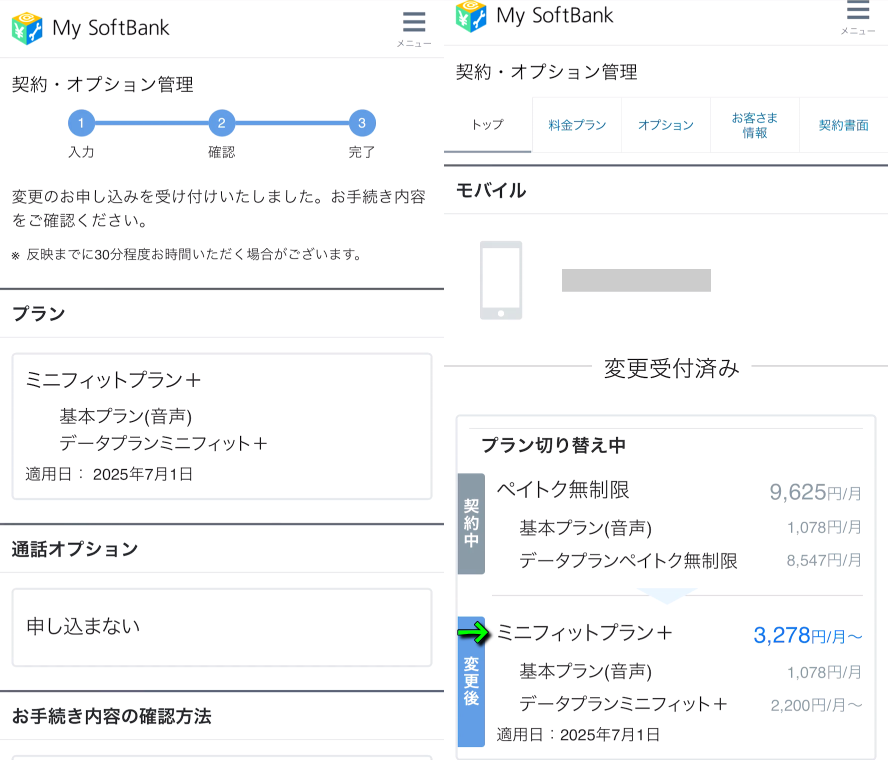Open the 契約書面 tab
Image resolution: width=888 pixels, height=760 pixels.
844,125
